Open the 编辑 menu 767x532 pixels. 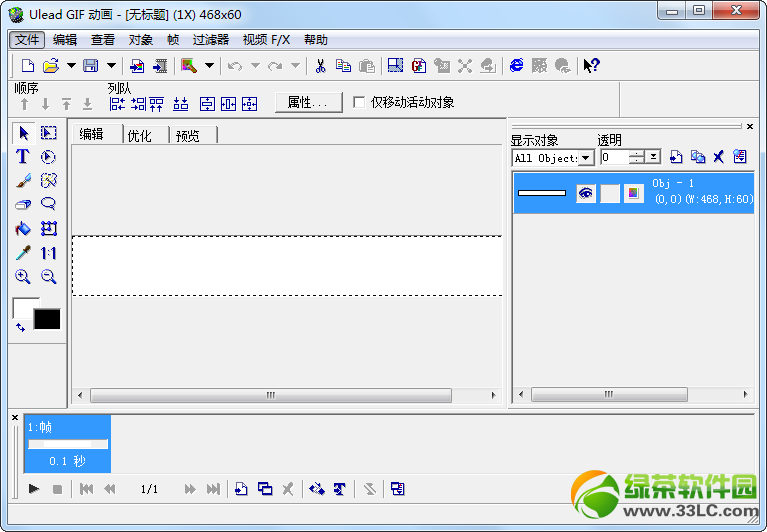coord(65,40)
